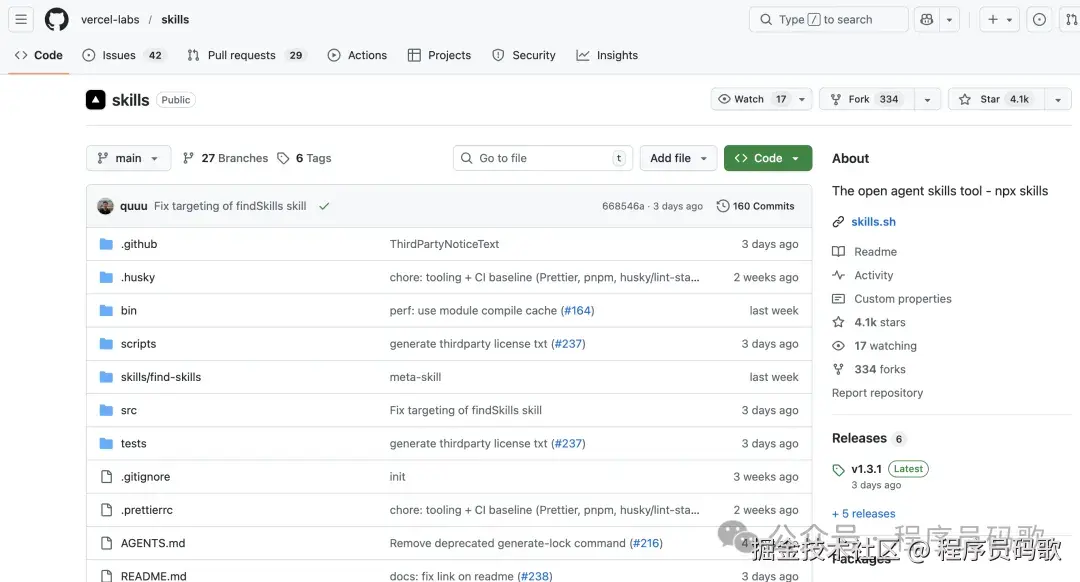
Task: Open pull request #216 link
Action: click(x=646, y=543)
